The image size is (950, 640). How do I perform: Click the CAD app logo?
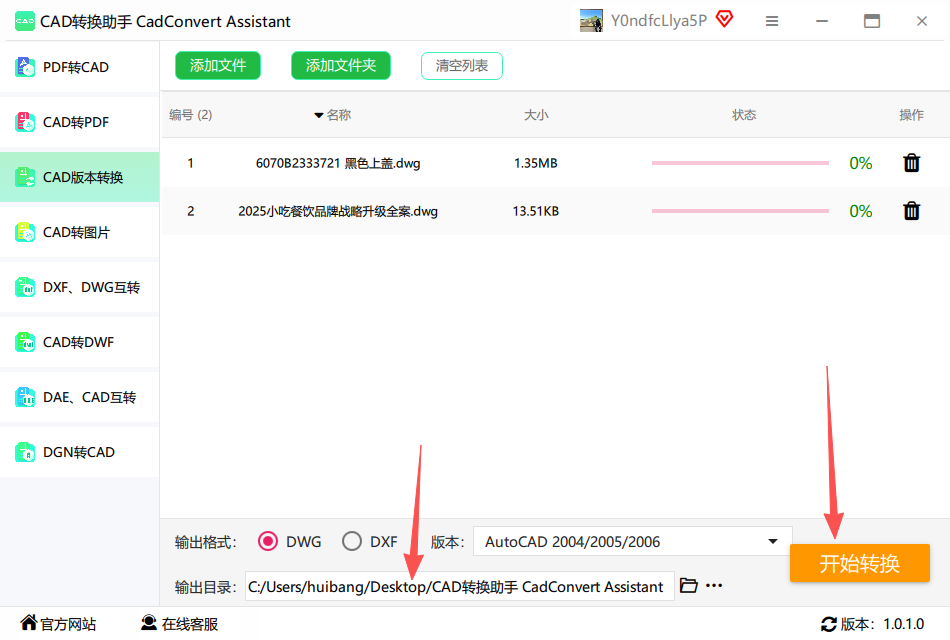(25, 21)
